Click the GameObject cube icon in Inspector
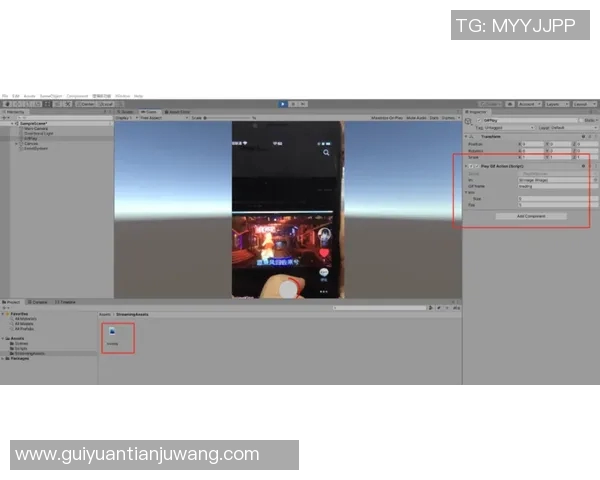 pos(467,120)
